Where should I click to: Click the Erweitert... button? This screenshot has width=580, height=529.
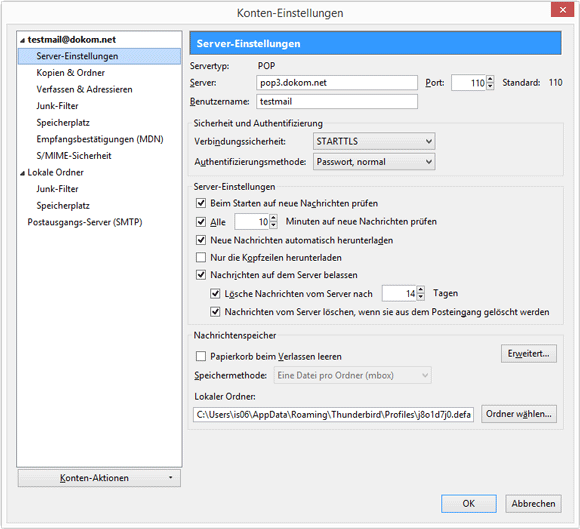(x=529, y=354)
